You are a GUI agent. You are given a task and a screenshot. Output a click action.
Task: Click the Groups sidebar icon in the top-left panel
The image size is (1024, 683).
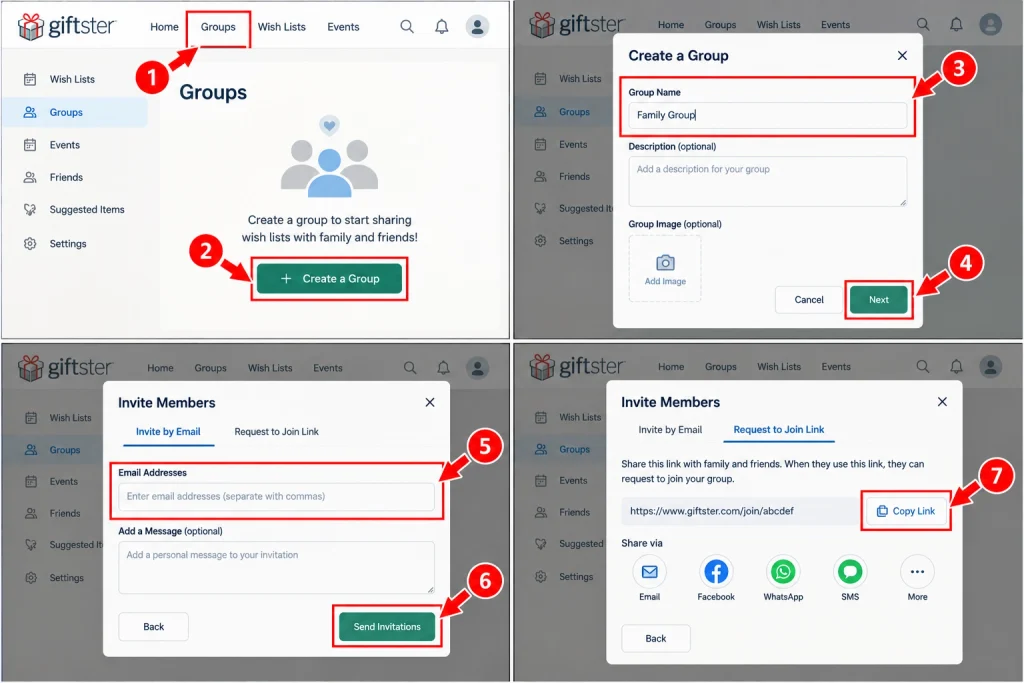30,112
